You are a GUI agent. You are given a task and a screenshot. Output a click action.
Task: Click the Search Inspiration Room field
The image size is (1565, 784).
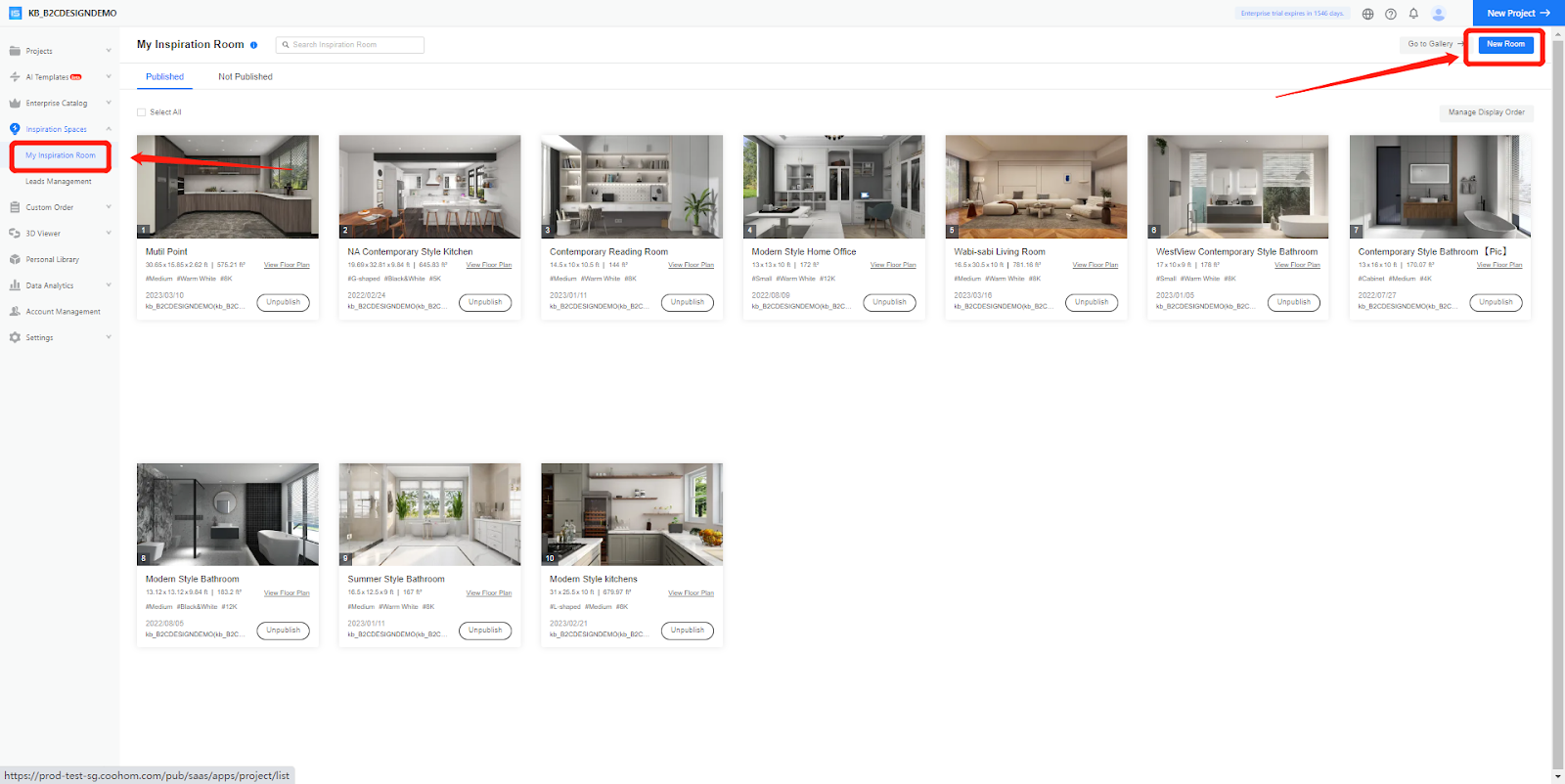tap(350, 45)
